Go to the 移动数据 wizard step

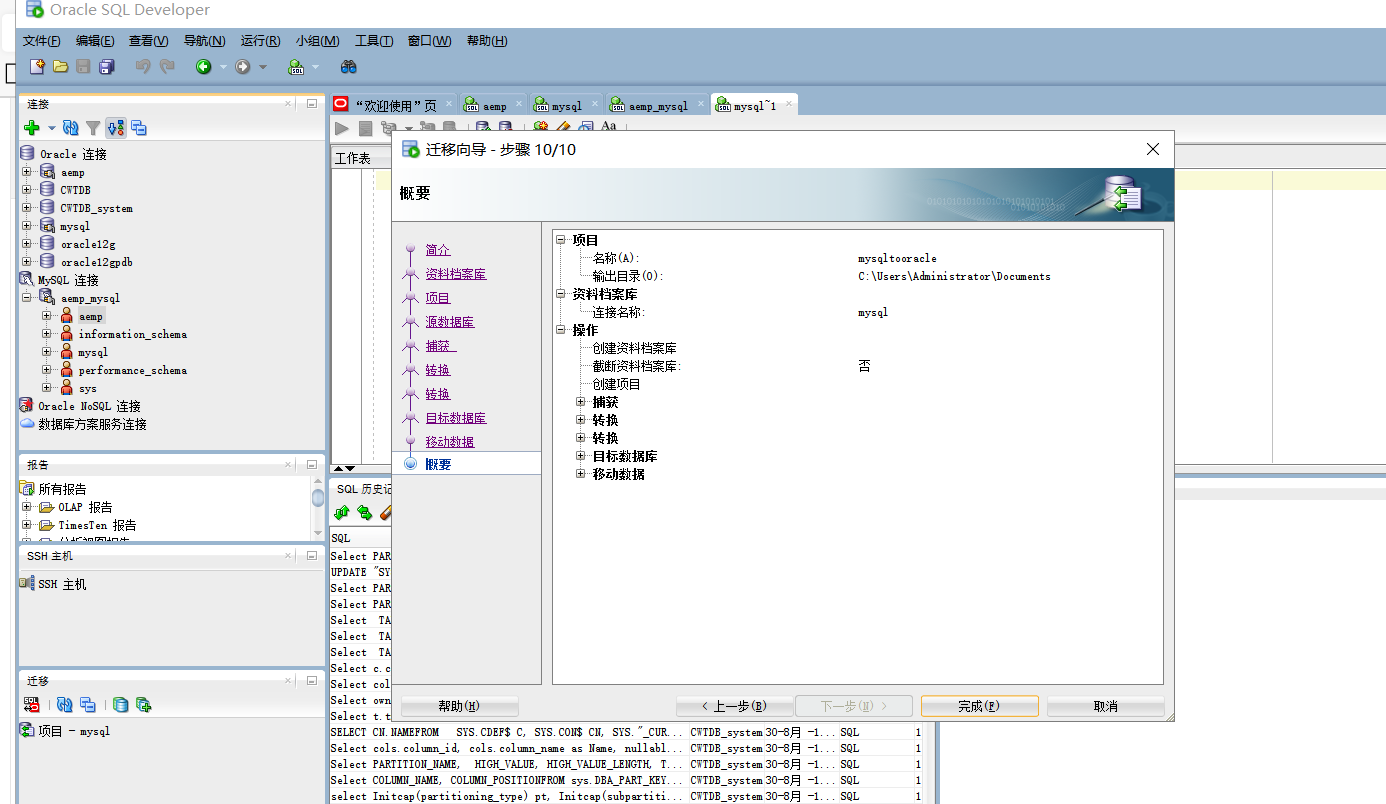pos(450,442)
